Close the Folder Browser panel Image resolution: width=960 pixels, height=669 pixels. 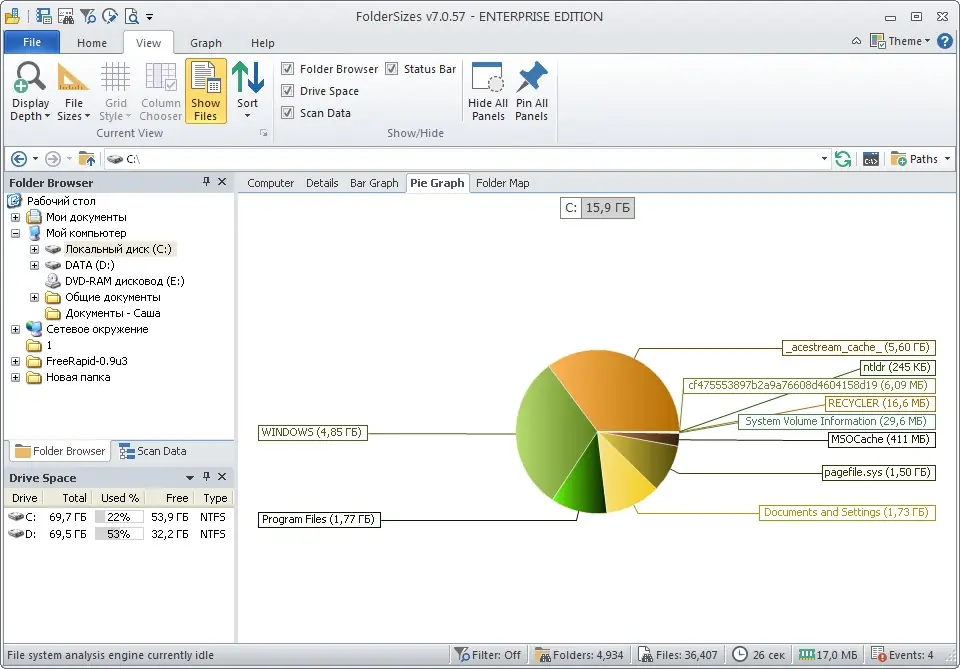click(222, 182)
